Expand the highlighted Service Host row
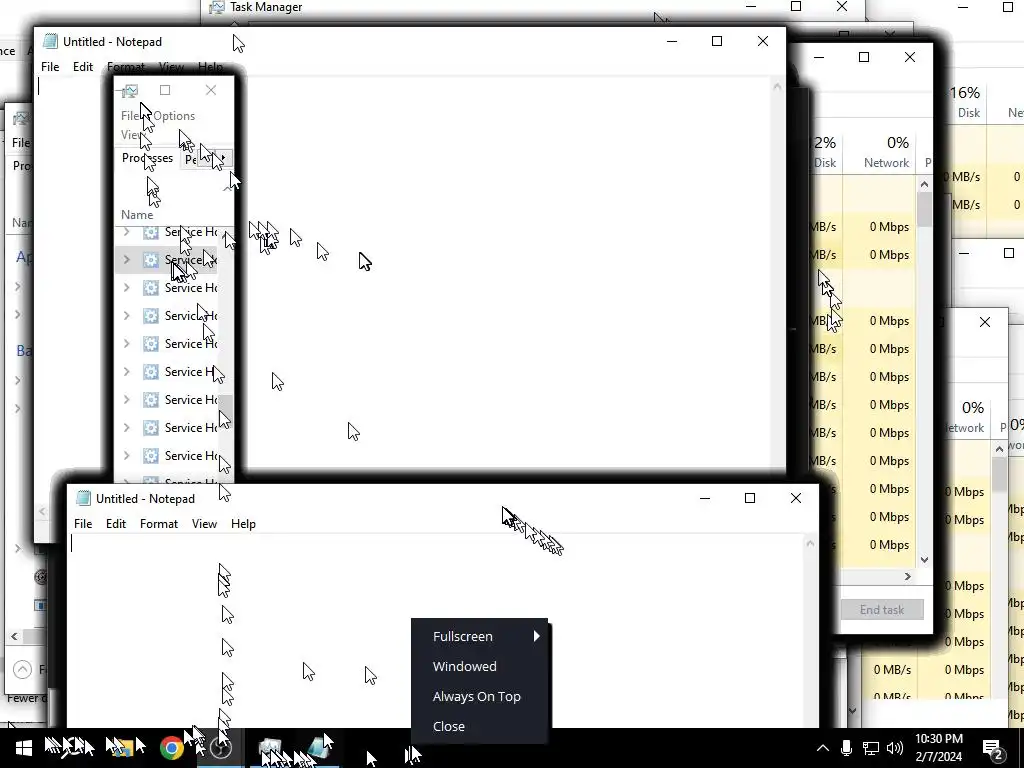This screenshot has width=1024, height=768. (127, 260)
